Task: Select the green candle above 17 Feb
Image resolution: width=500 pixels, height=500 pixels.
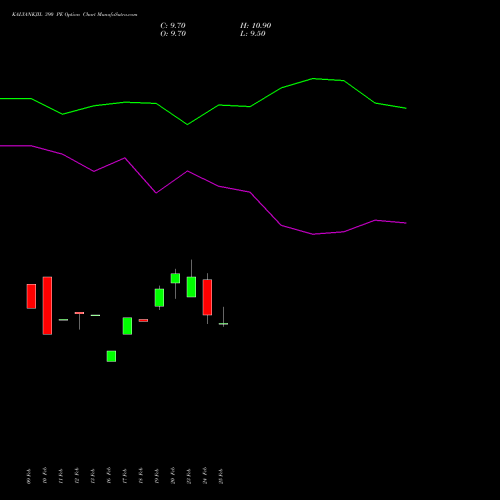Action: (127, 326)
